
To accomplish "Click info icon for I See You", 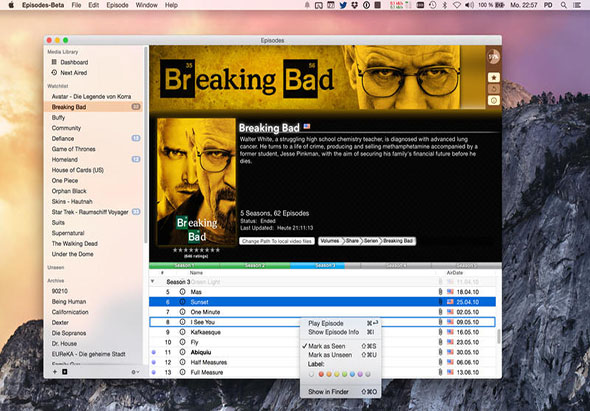I will 182,322.
